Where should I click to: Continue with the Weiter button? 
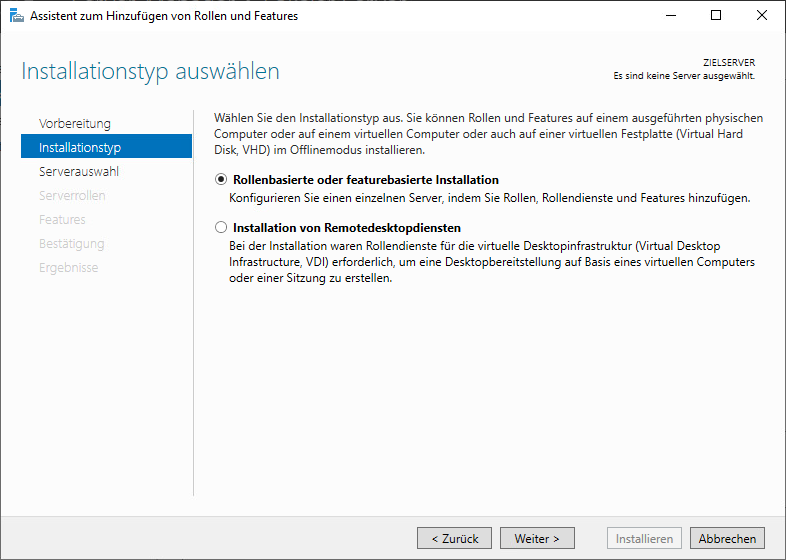(537, 538)
